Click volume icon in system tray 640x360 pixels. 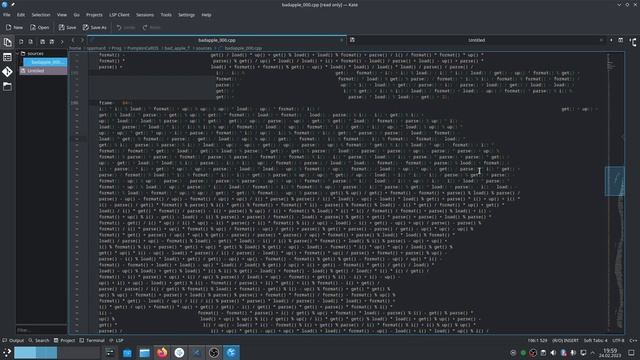pyautogui.click(x=553, y=353)
